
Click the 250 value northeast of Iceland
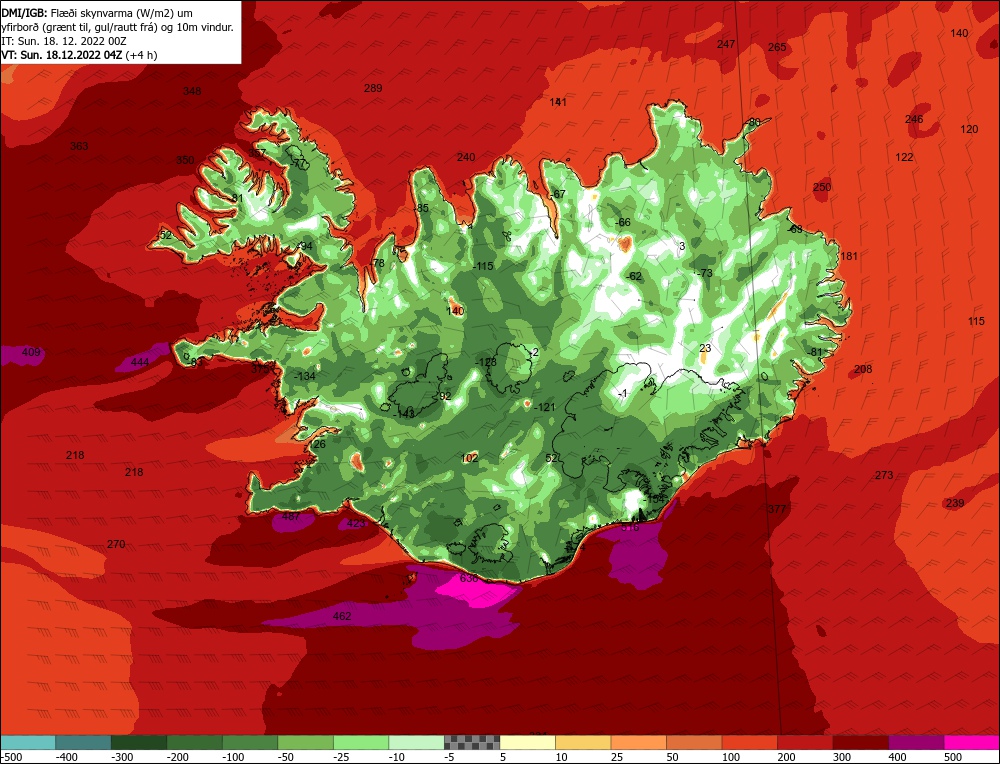tap(822, 187)
